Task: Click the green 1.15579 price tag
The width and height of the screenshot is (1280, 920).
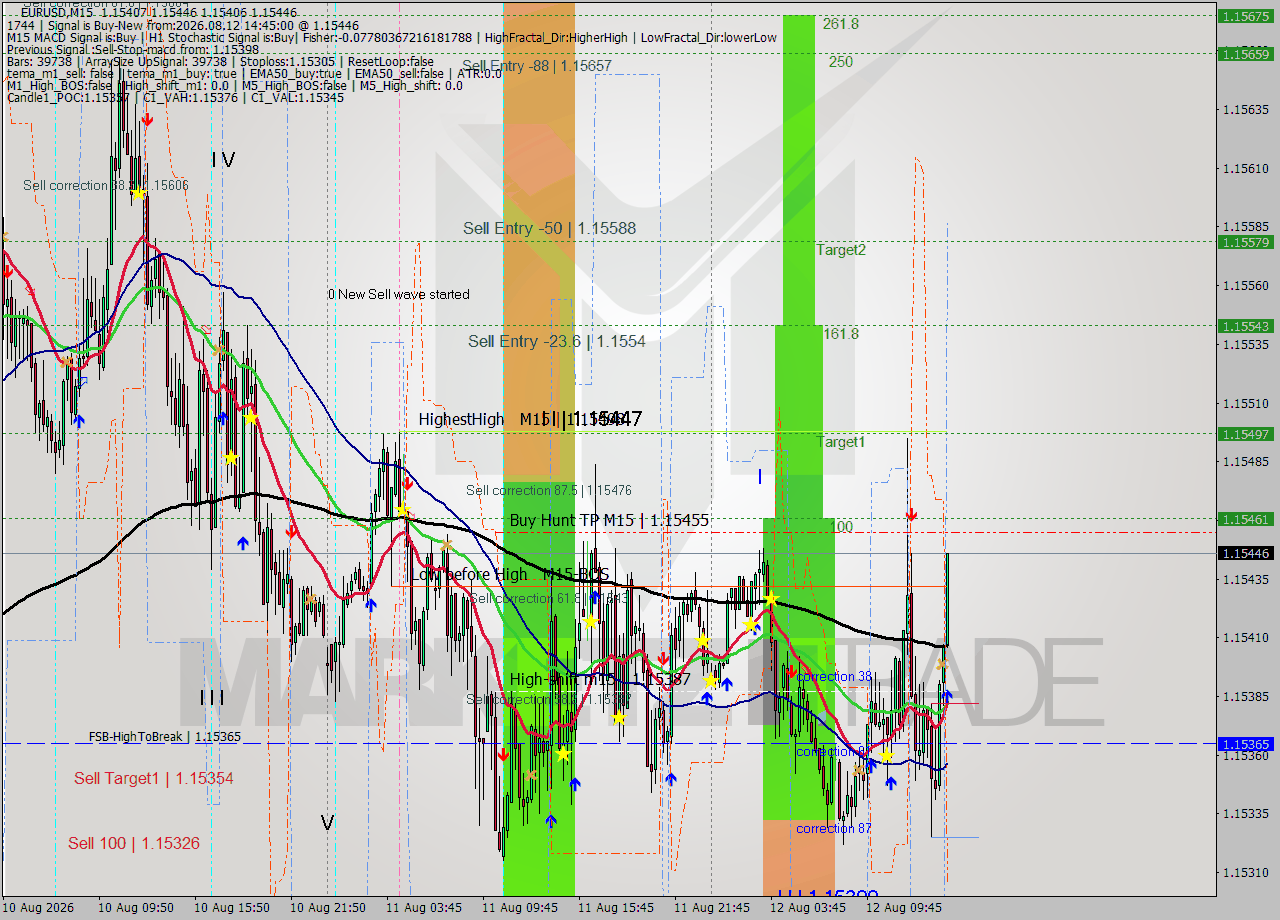Action: tap(1245, 242)
